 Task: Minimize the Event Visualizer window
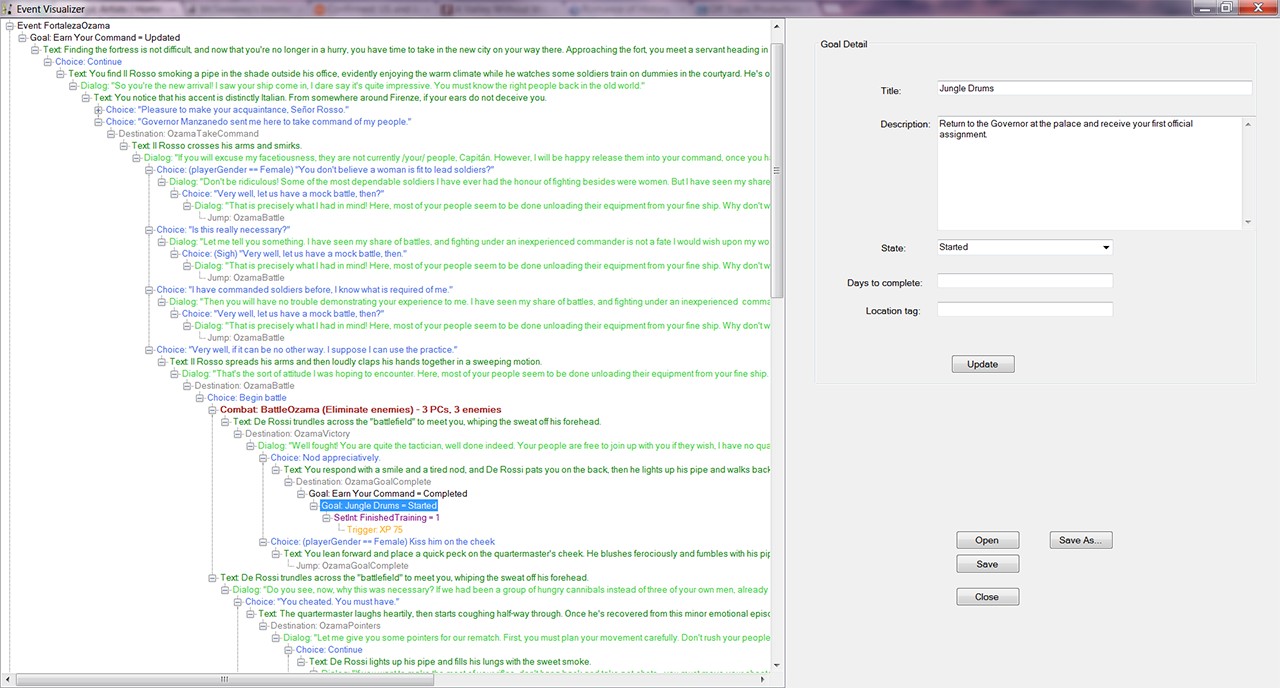point(1203,8)
